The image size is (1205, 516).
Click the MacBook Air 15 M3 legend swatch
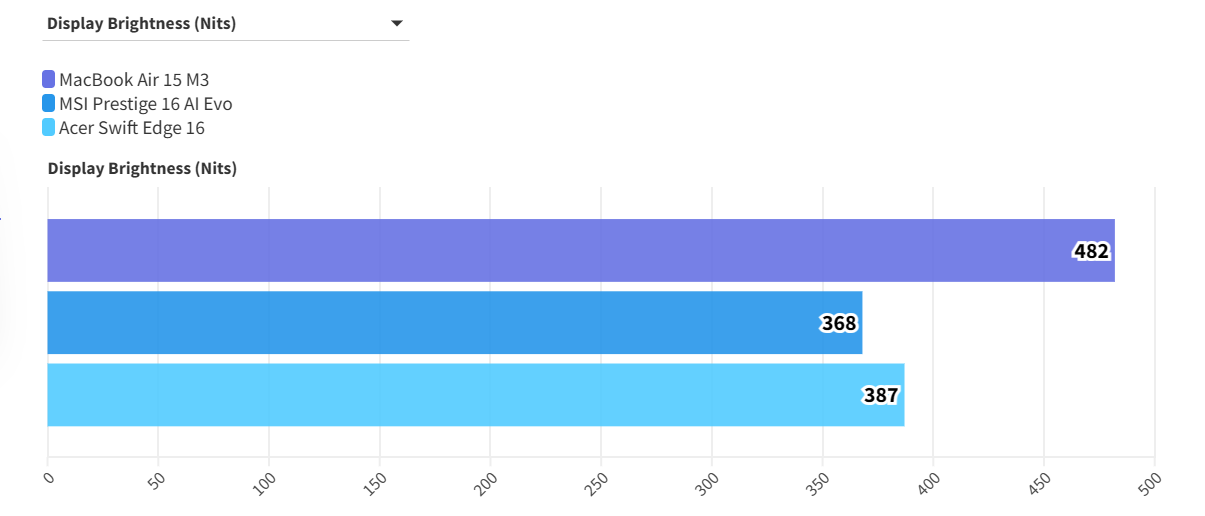click(49, 80)
